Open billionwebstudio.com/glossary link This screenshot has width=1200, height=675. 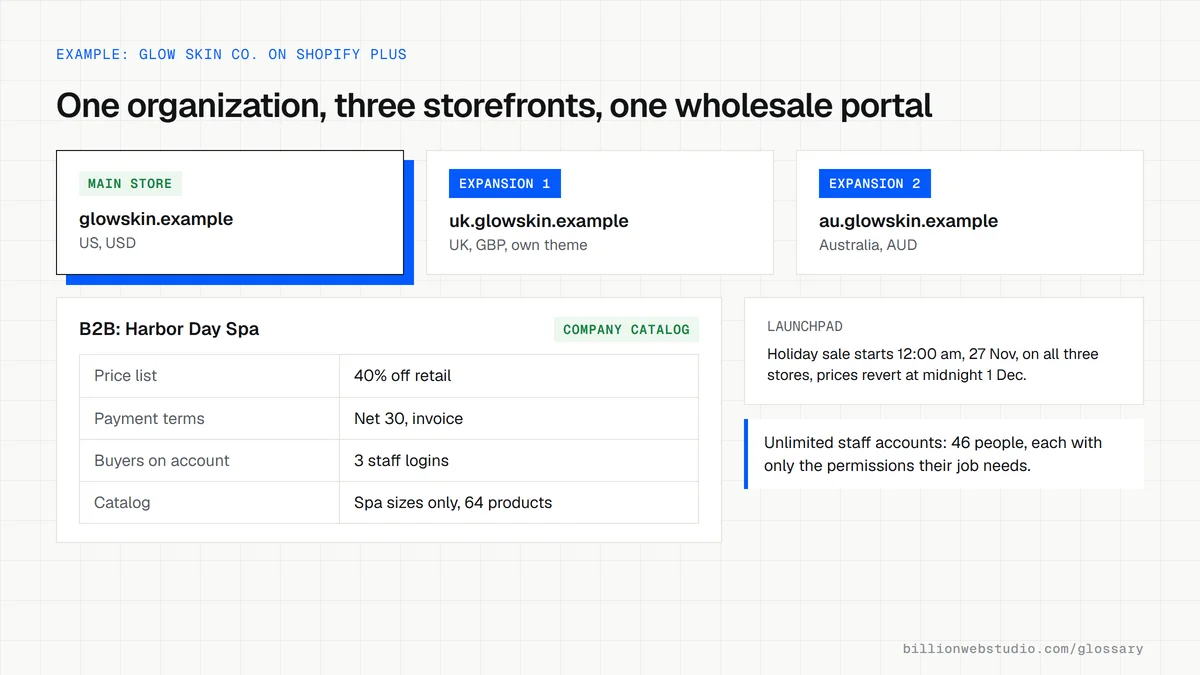1023,649
